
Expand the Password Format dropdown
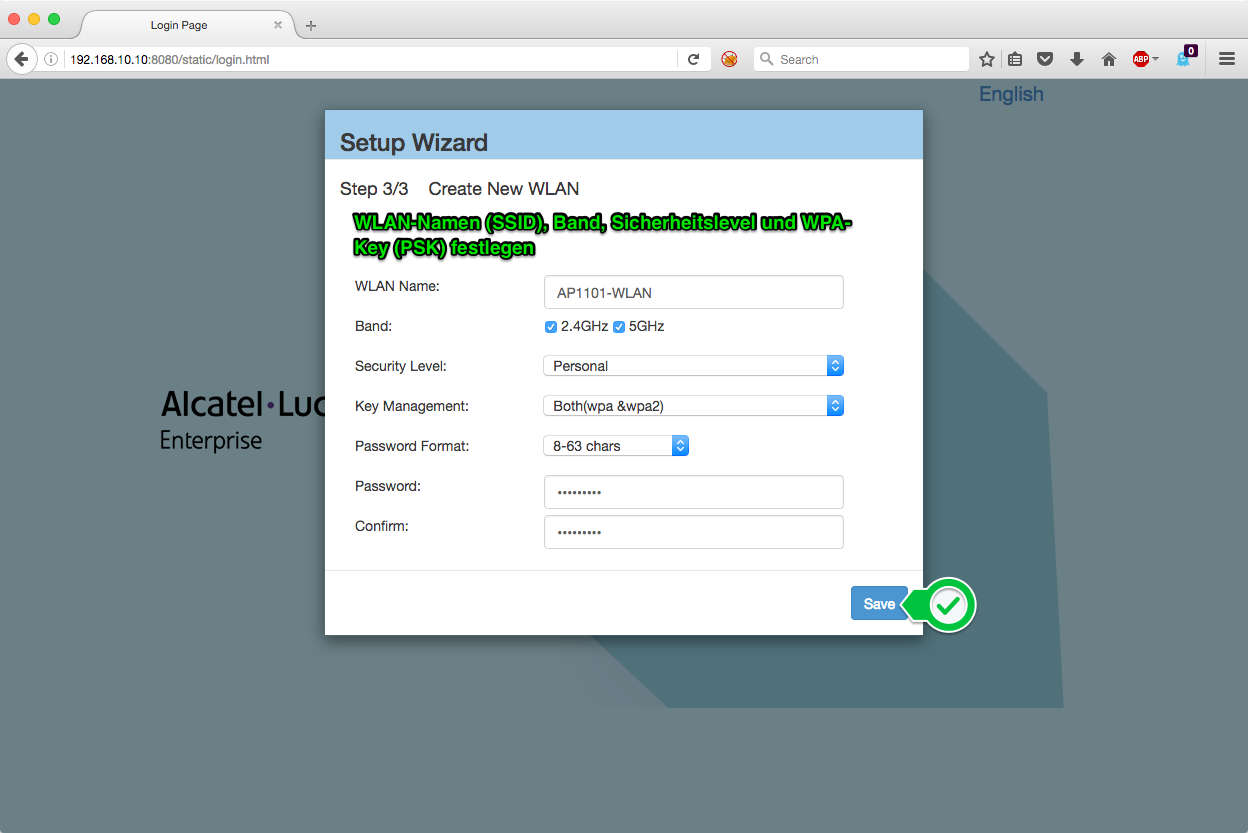point(616,446)
